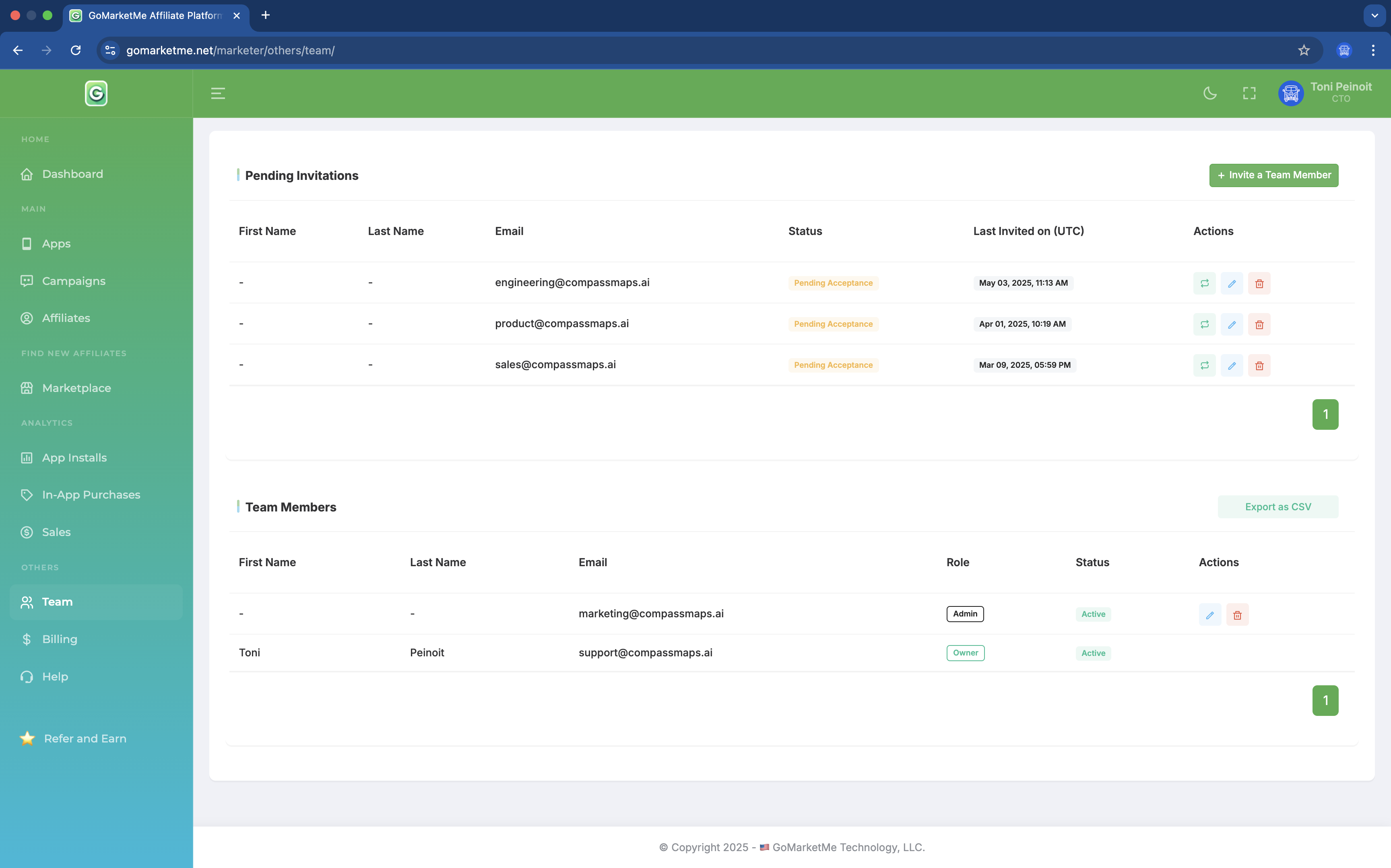Open the Chrome three-dot menu

click(1373, 51)
